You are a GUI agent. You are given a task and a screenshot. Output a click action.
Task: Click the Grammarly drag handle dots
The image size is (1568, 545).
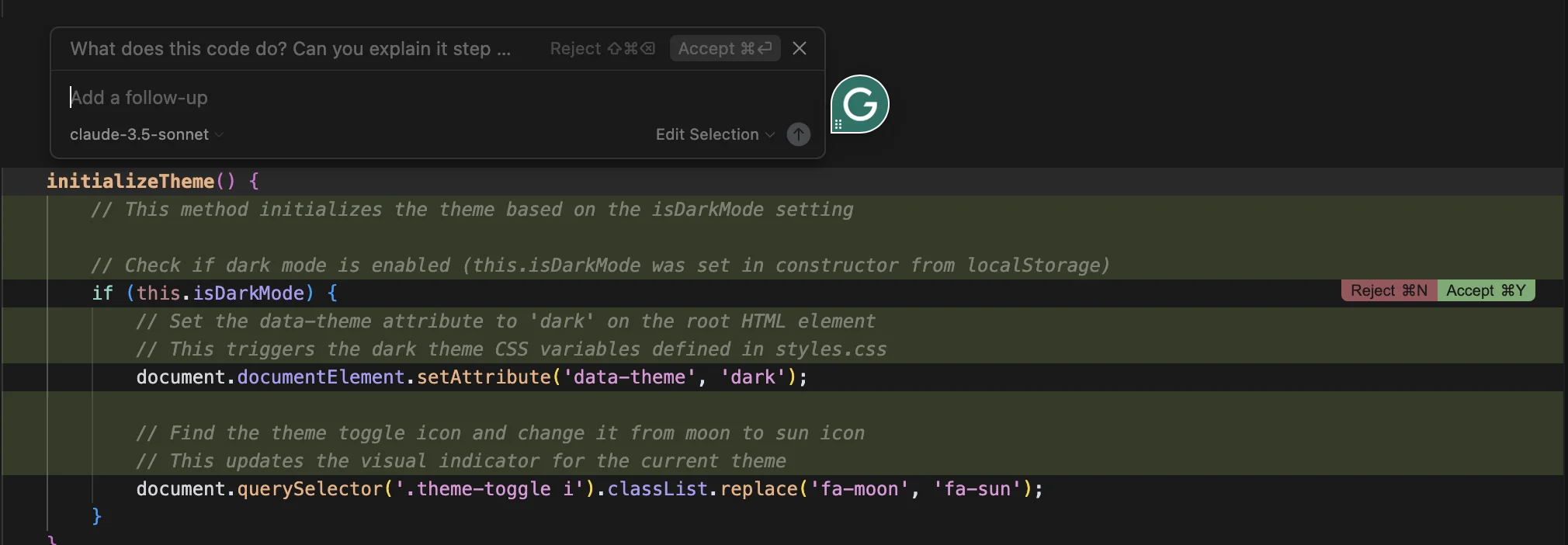838,124
